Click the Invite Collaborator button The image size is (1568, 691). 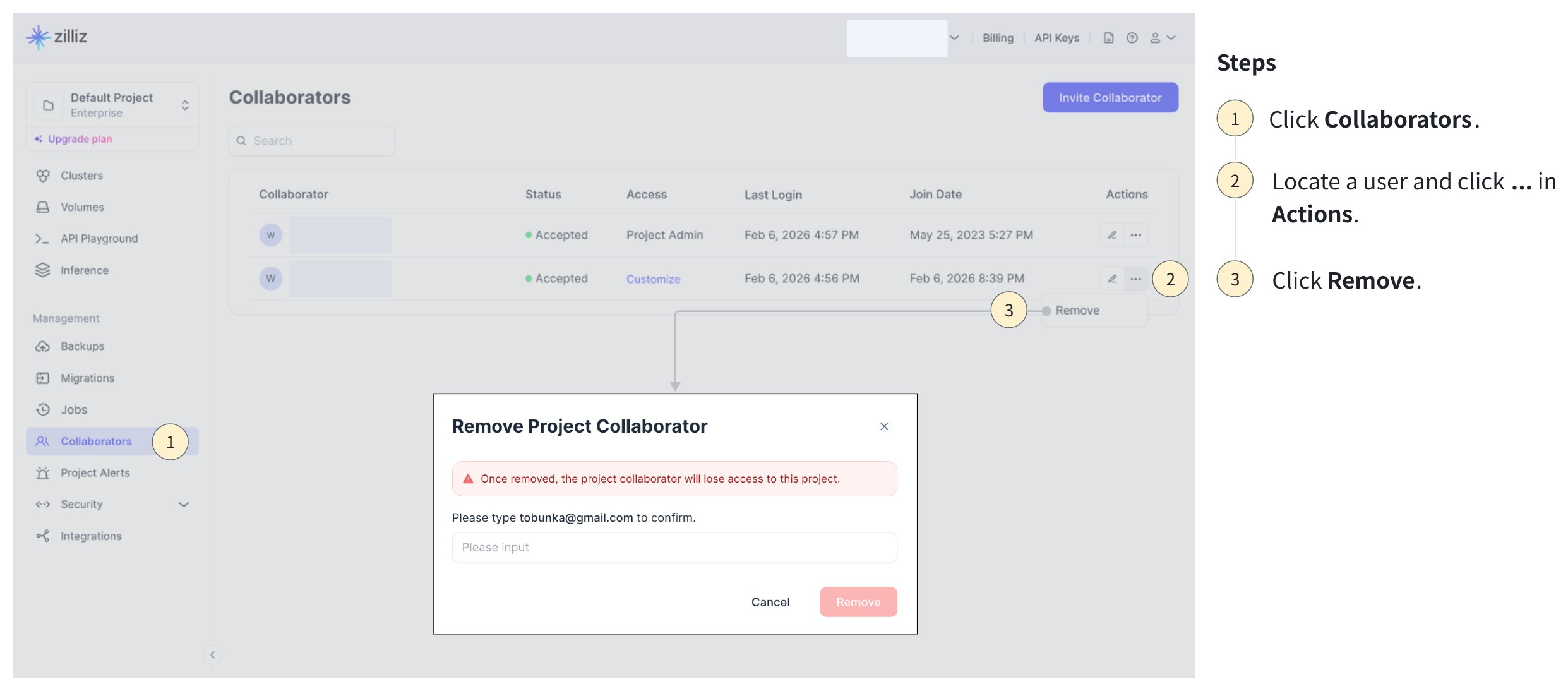click(1110, 97)
